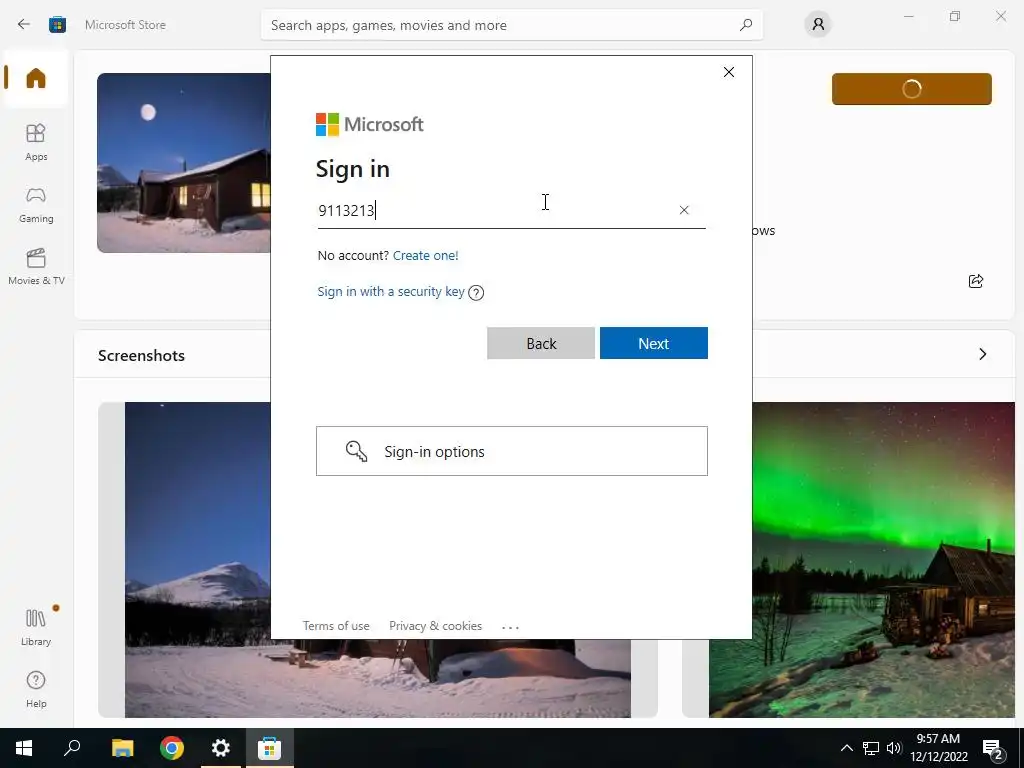1024x768 pixels.
Task: Launch Google Chrome from taskbar
Action: [172, 748]
